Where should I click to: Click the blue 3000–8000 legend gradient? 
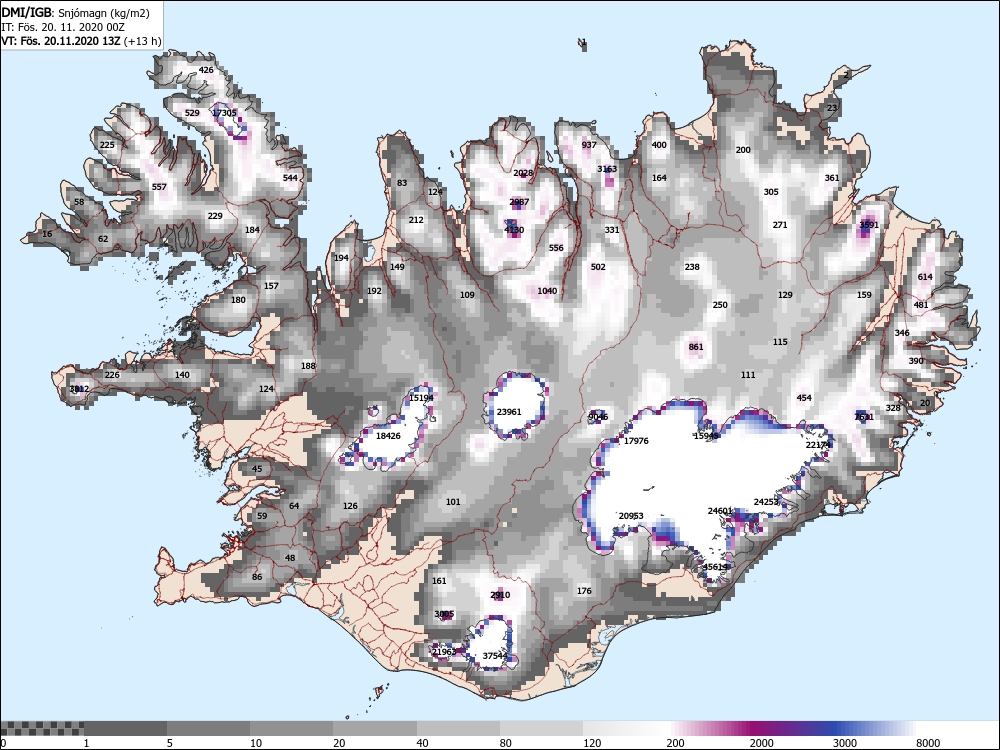(874, 728)
